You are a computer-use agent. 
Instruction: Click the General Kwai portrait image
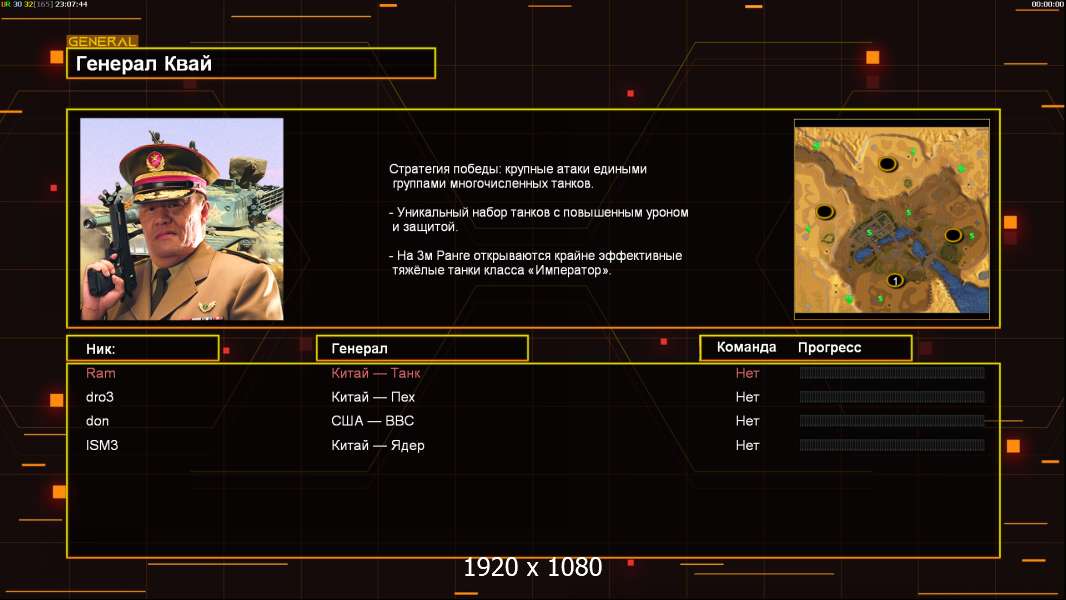[x=182, y=219]
